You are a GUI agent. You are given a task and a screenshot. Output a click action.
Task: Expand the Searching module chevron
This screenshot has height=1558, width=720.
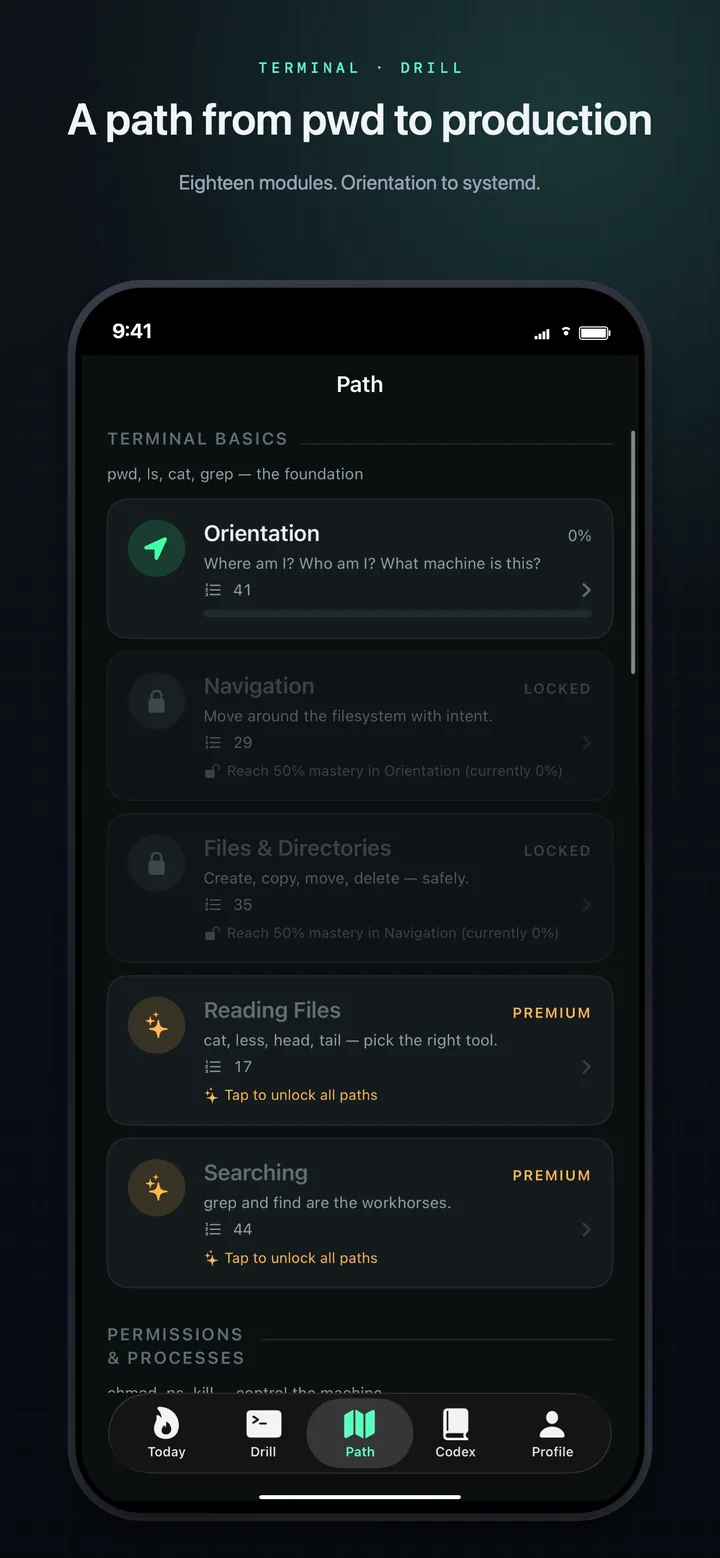point(587,1230)
